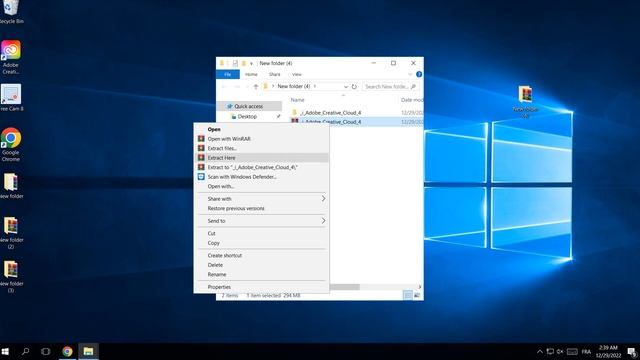Viewport: 640px width, 360px height.
Task: Sort by the Name column header
Action: coord(298,100)
